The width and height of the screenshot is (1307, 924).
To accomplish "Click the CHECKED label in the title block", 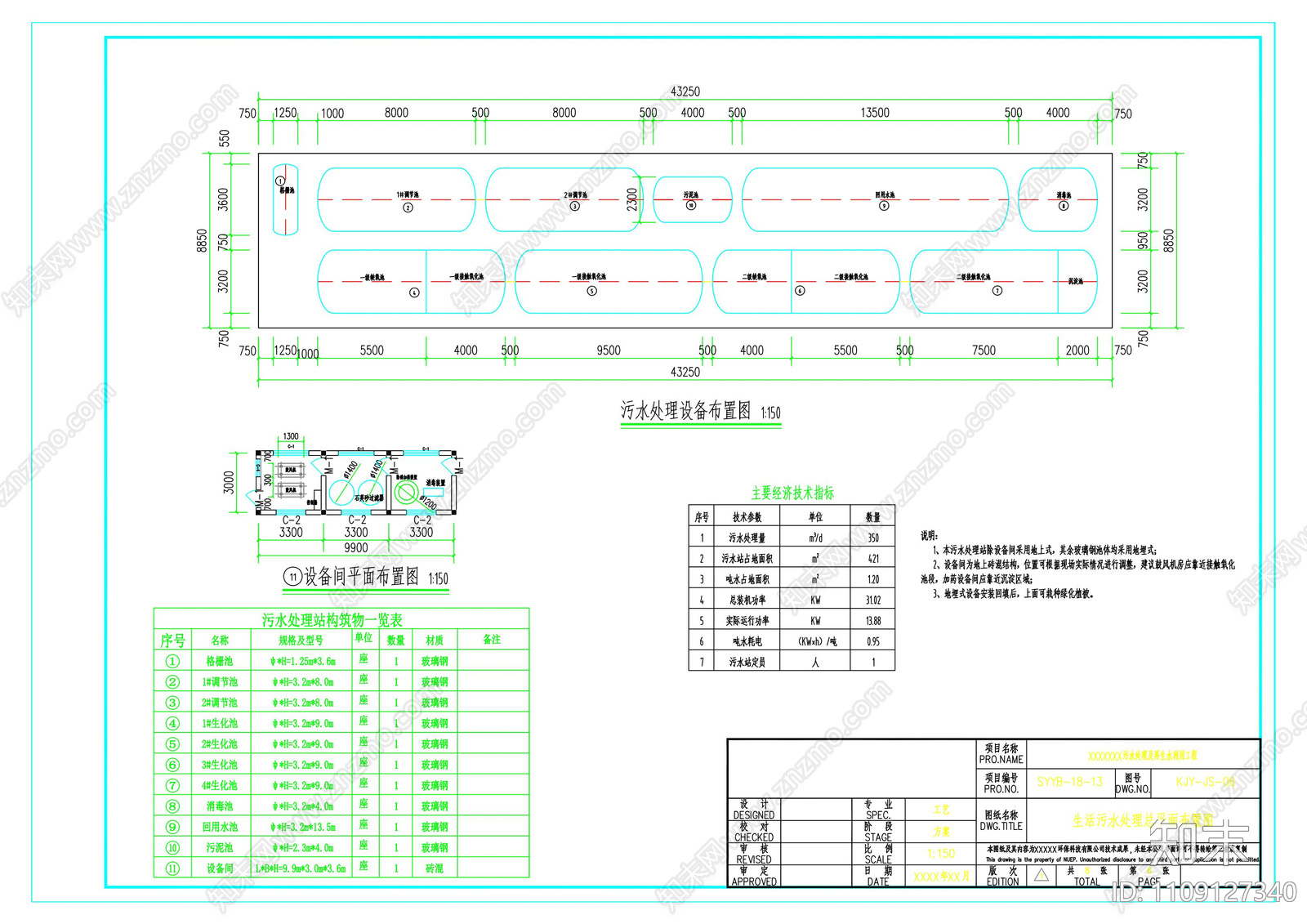I will point(754,837).
